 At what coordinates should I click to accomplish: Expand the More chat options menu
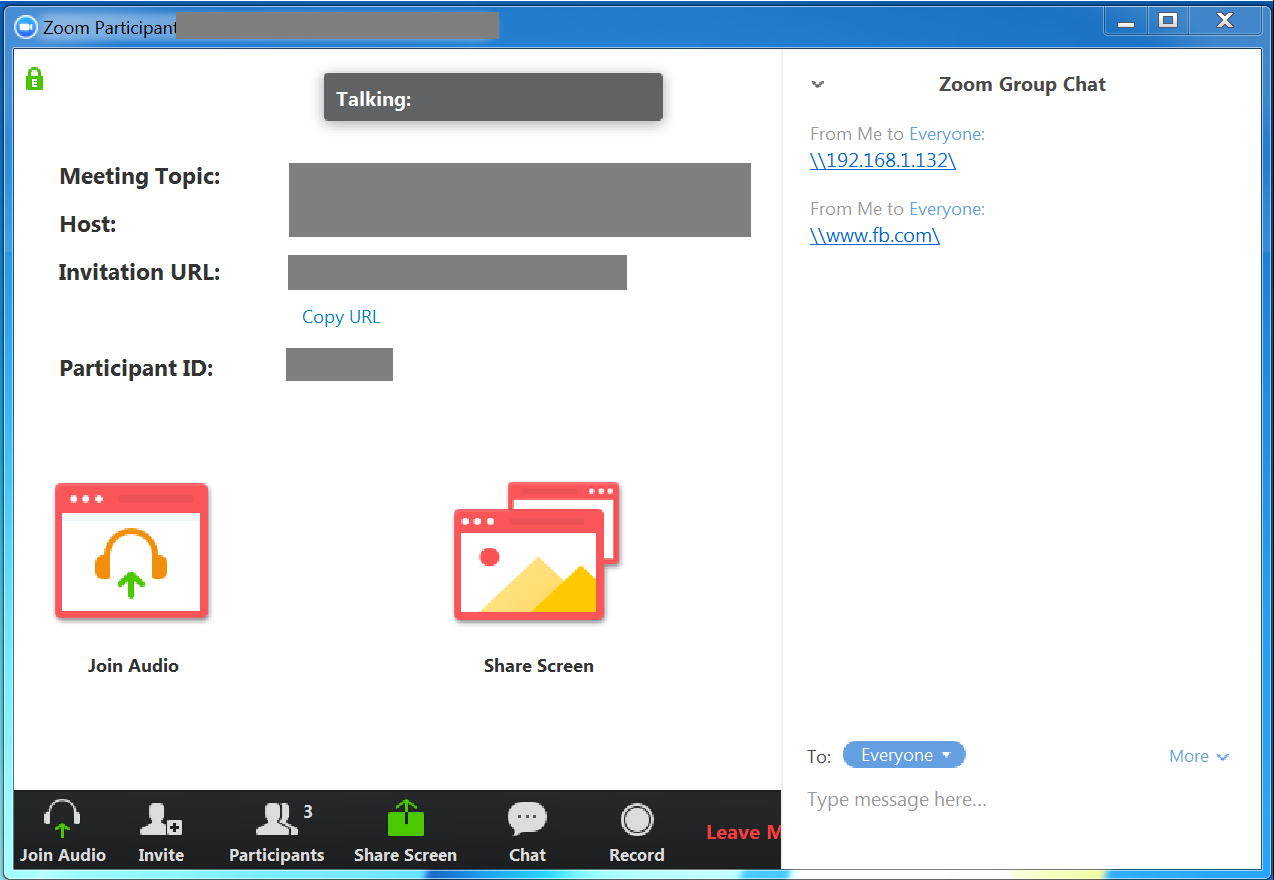point(1198,756)
